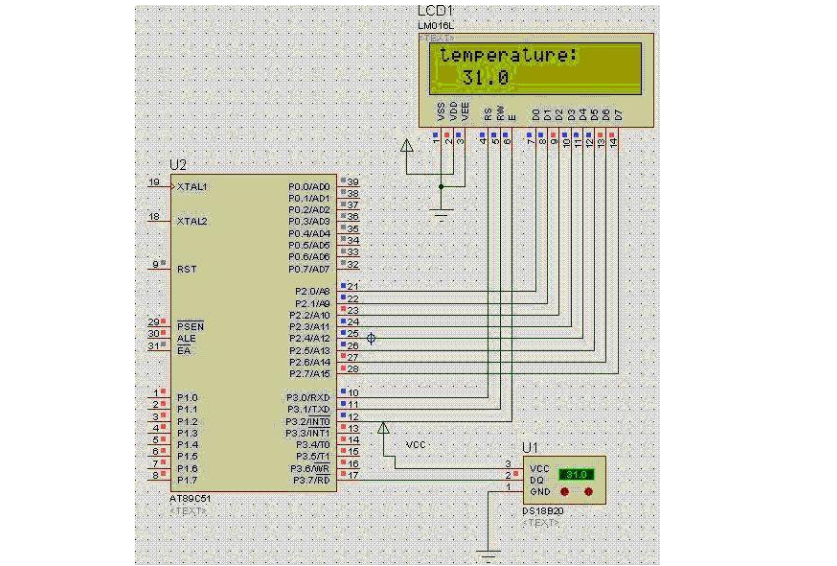Click pin number 17 on the AT89C51
The height and width of the screenshot is (566, 837).
tap(353, 475)
